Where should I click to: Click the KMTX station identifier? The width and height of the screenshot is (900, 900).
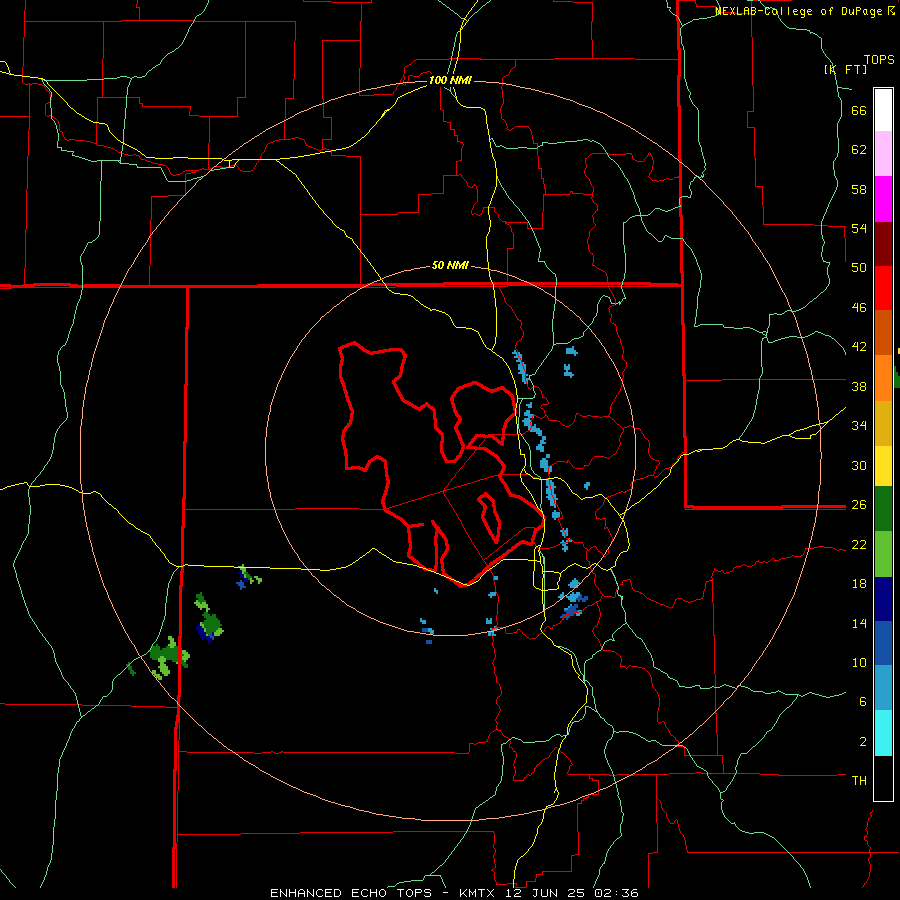[x=478, y=893]
